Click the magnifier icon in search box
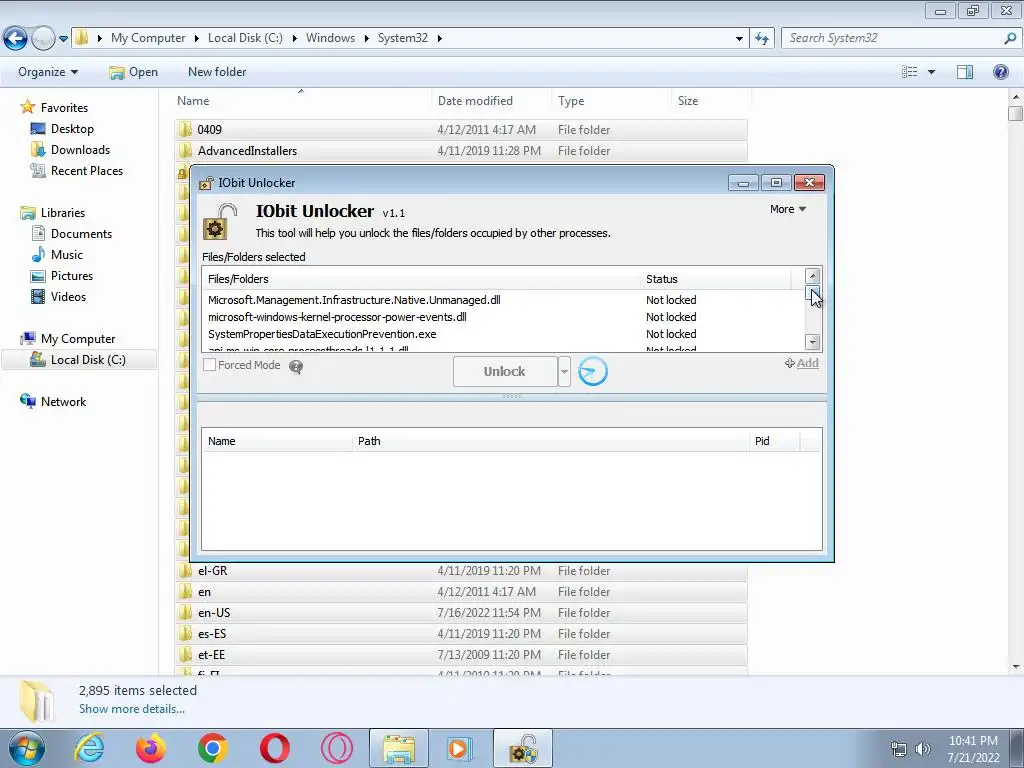This screenshot has width=1024, height=768. 1010,38
